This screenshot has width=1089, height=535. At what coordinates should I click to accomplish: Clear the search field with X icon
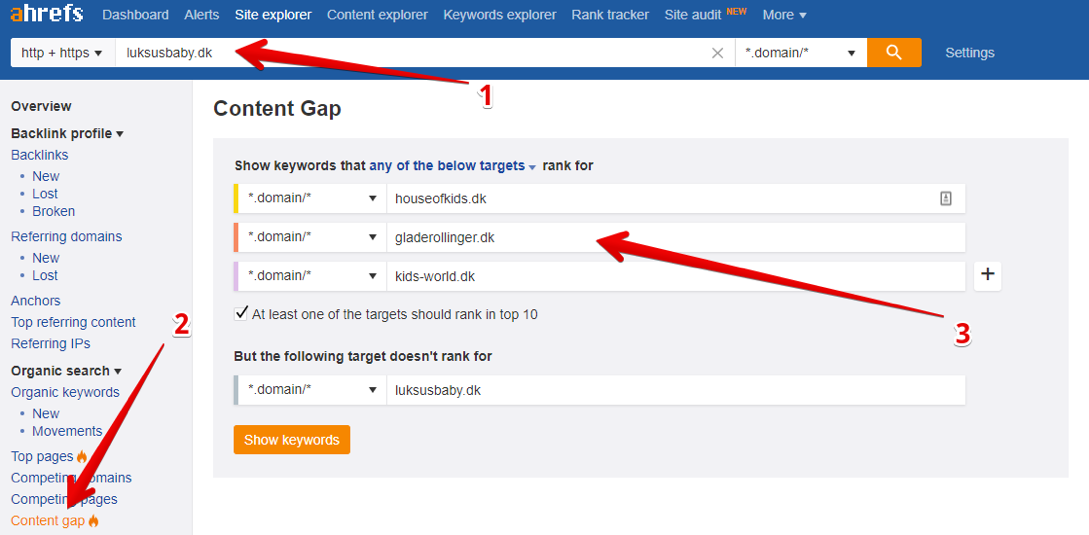pos(718,53)
